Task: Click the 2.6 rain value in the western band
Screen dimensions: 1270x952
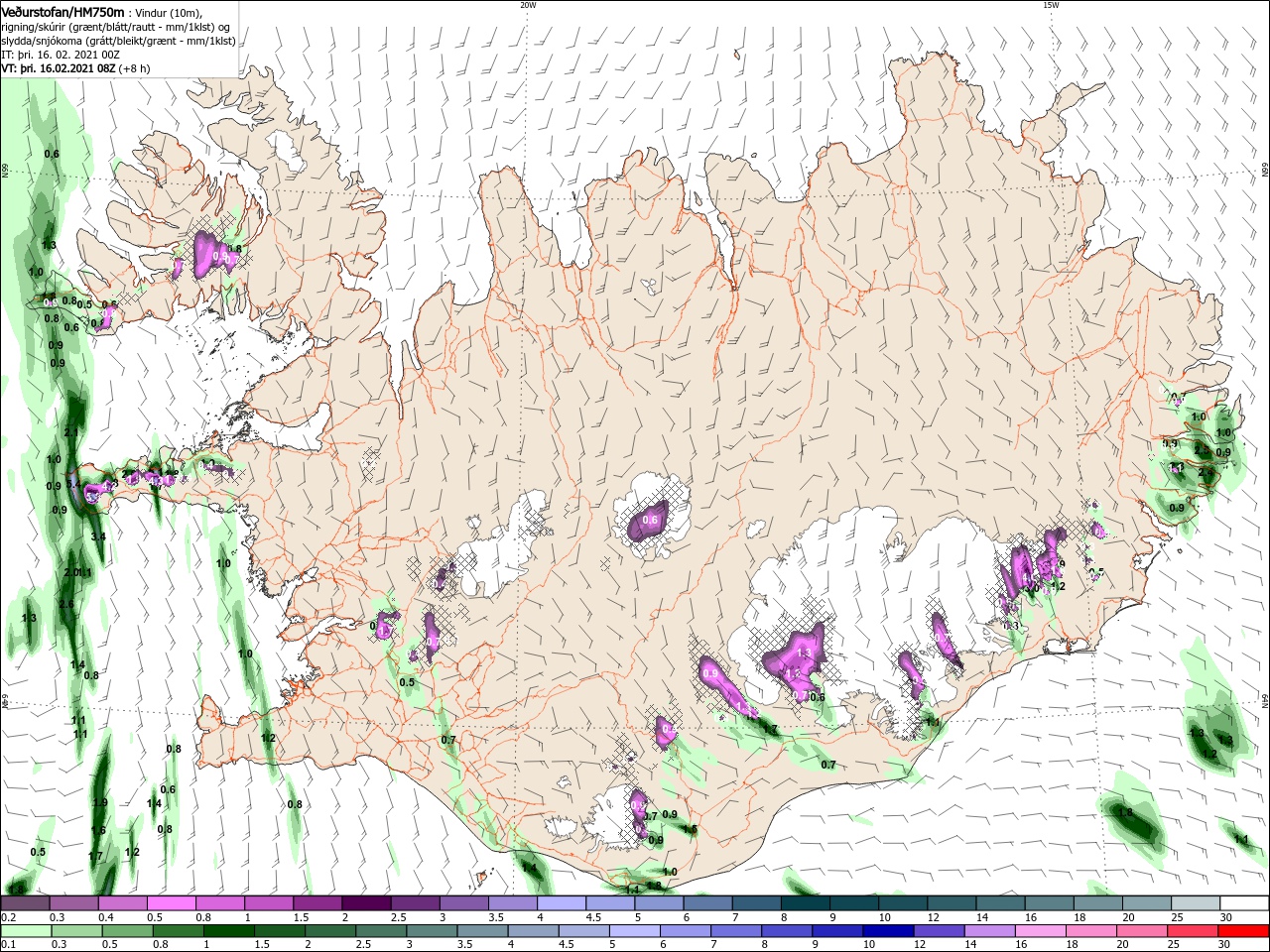Action: pos(66,604)
